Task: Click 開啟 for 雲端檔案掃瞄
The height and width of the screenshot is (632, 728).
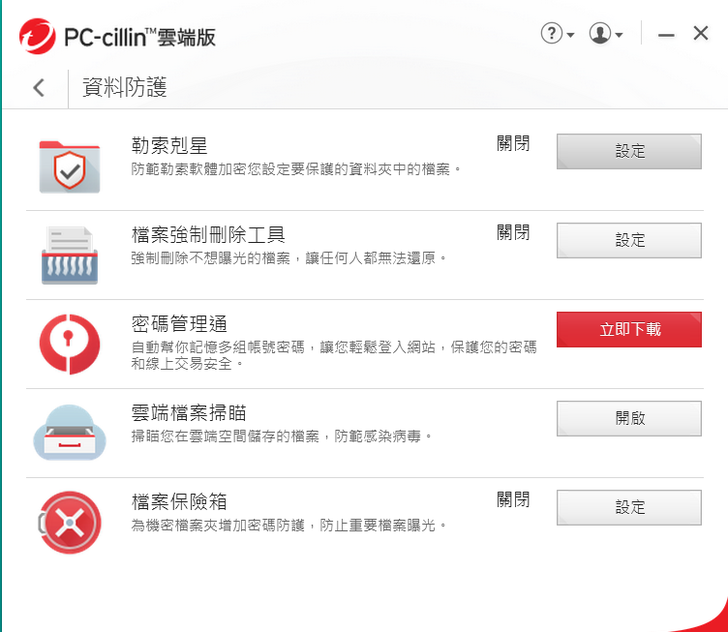Action: click(x=629, y=418)
